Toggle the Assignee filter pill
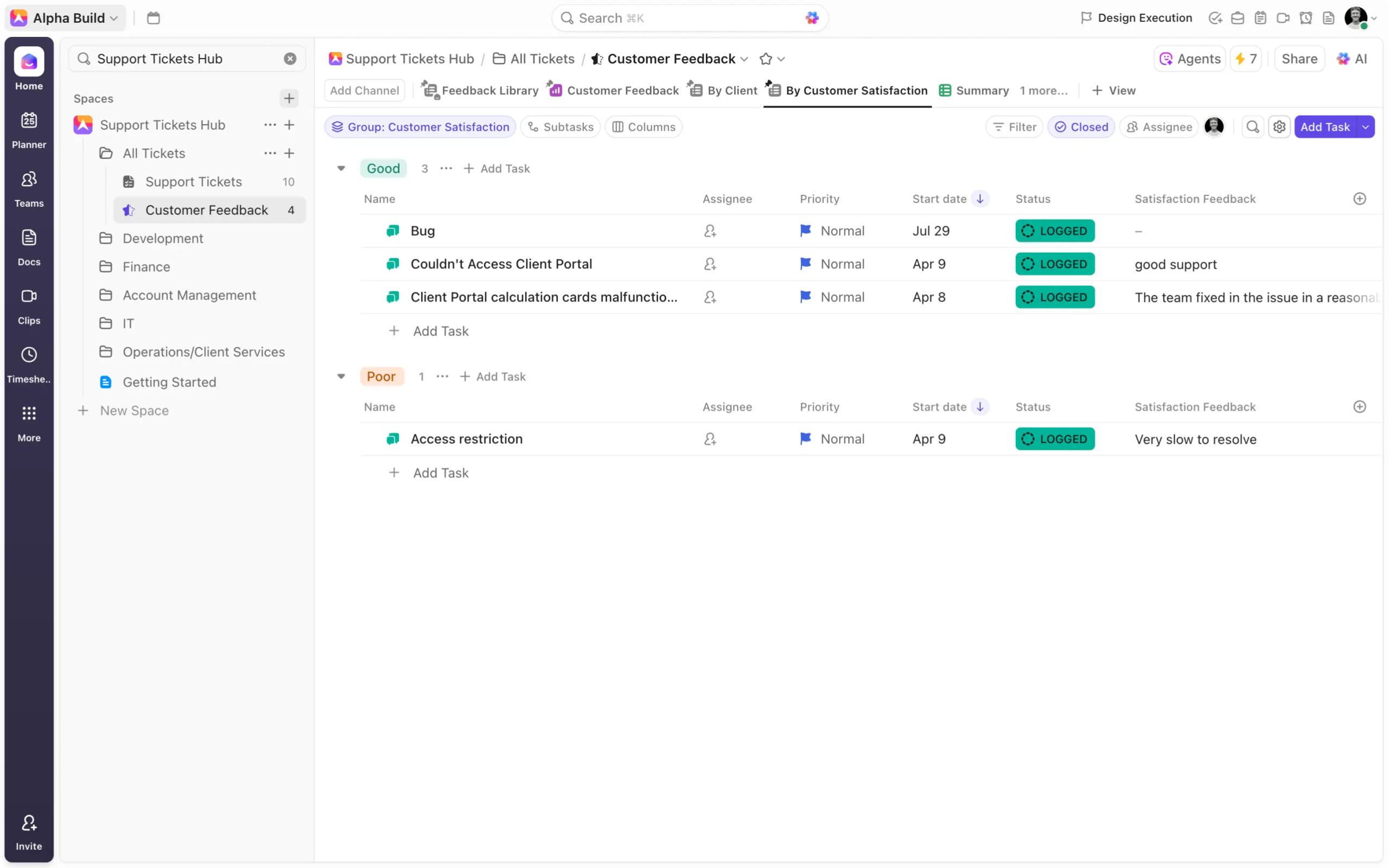The height and width of the screenshot is (868, 1389). coord(1159,127)
